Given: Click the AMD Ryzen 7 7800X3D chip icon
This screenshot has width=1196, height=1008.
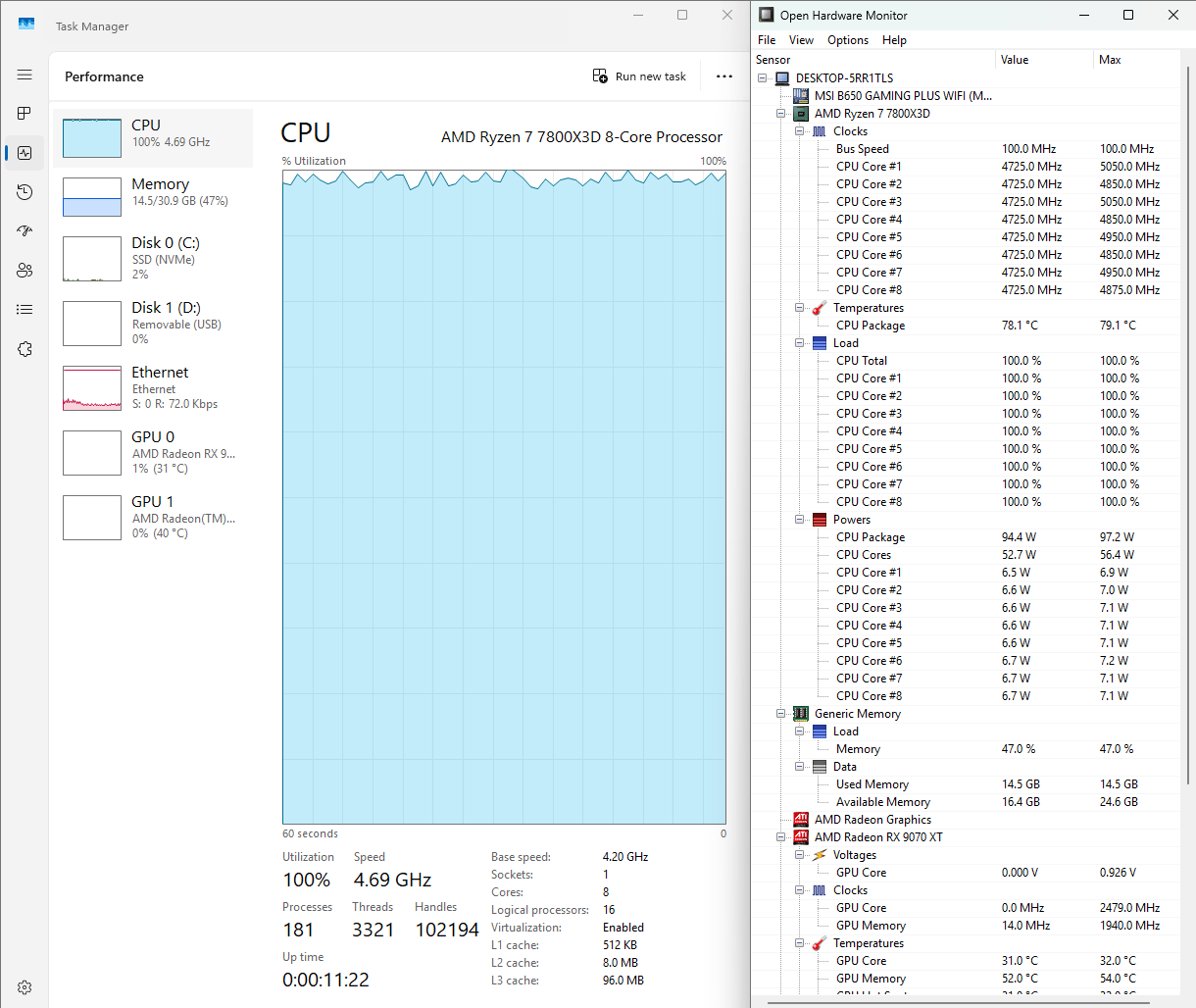Looking at the screenshot, I should click(801, 114).
